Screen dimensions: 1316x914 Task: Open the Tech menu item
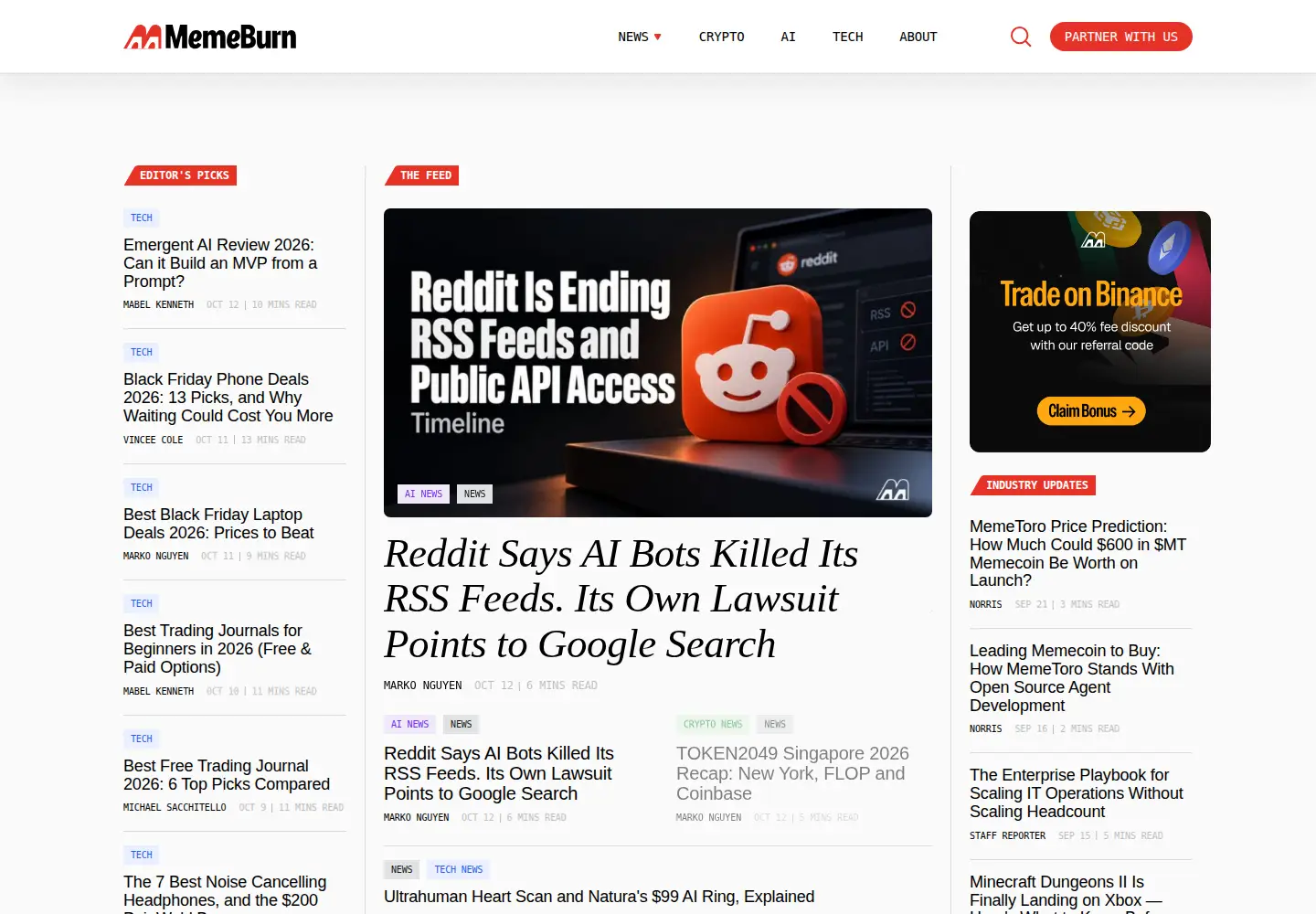point(848,37)
